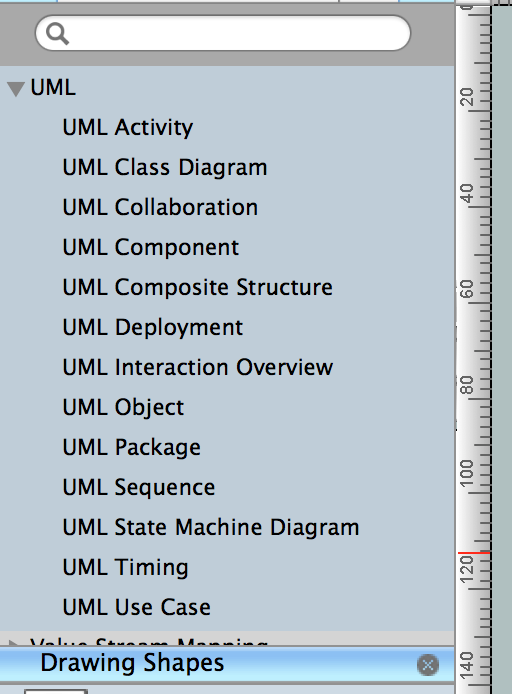Choose the UML Sequence library
Image resolution: width=512 pixels, height=694 pixels.
coord(139,488)
